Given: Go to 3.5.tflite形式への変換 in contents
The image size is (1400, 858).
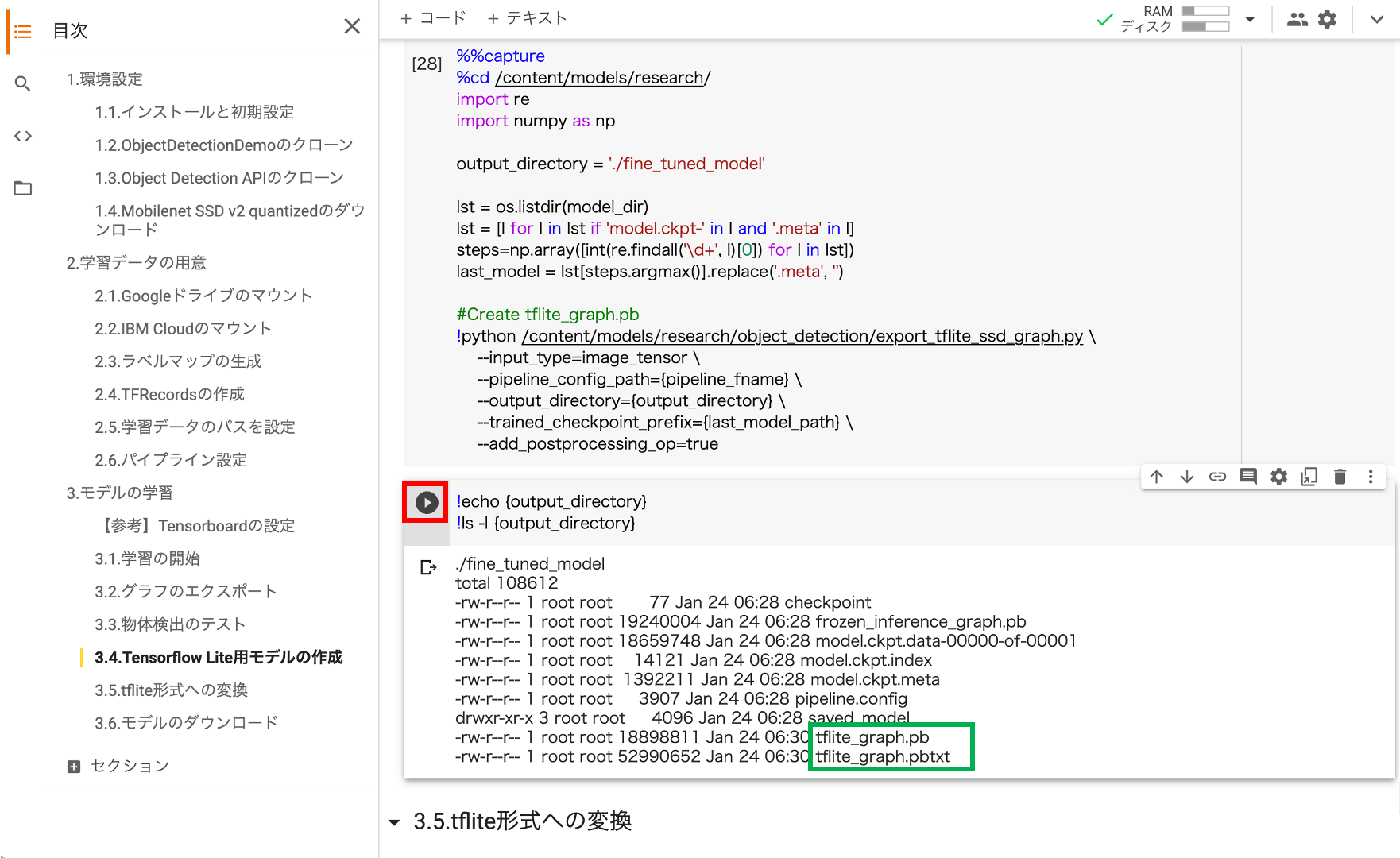Looking at the screenshot, I should [172, 690].
